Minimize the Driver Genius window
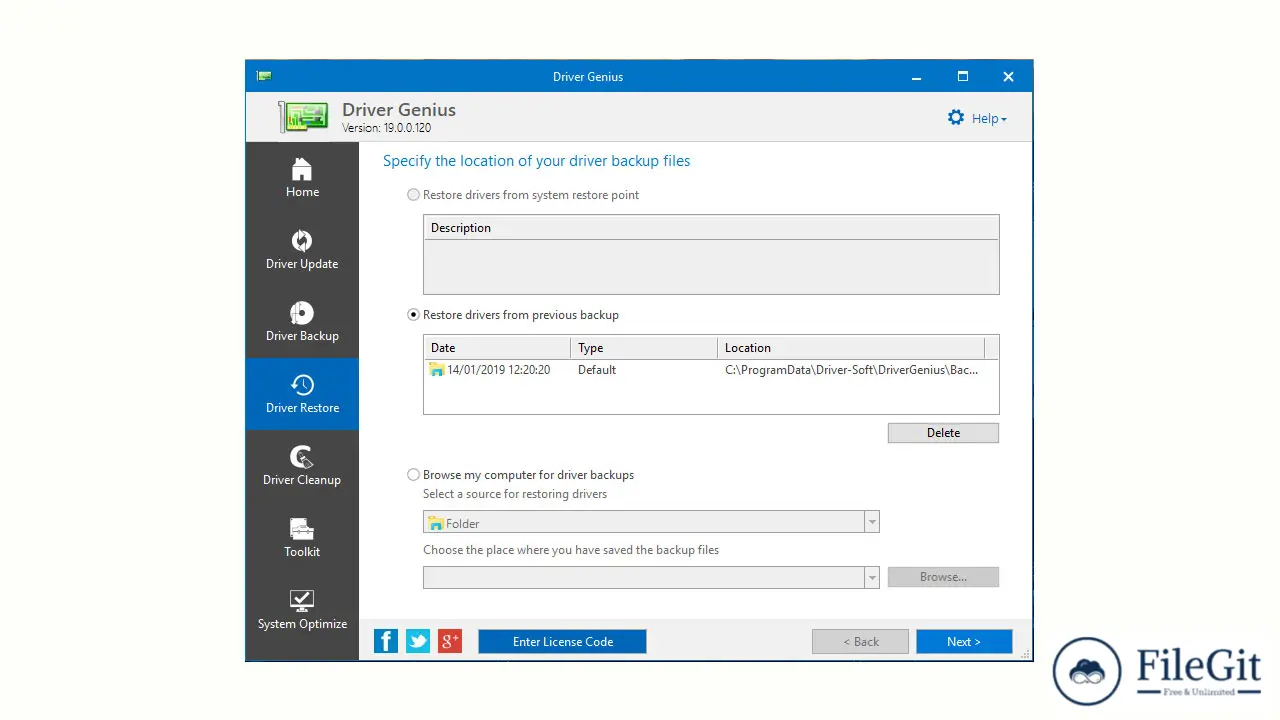This screenshot has height=720, width=1280. (x=916, y=76)
